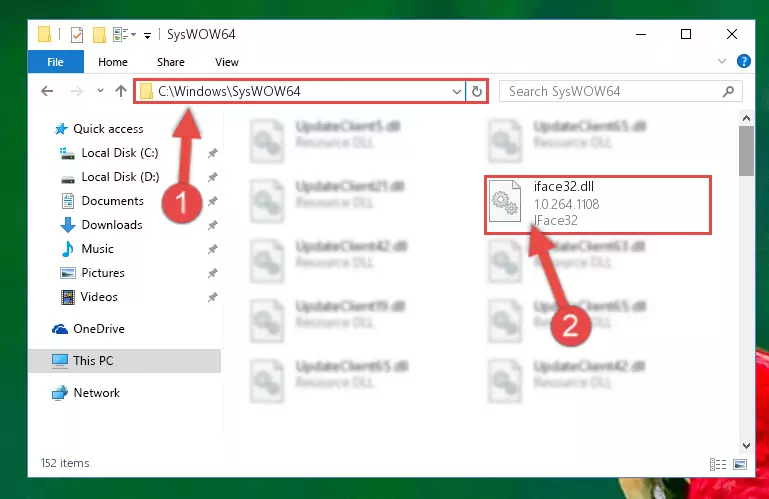
Task: Open Local Disk (C:) in the sidebar
Action: pos(120,153)
